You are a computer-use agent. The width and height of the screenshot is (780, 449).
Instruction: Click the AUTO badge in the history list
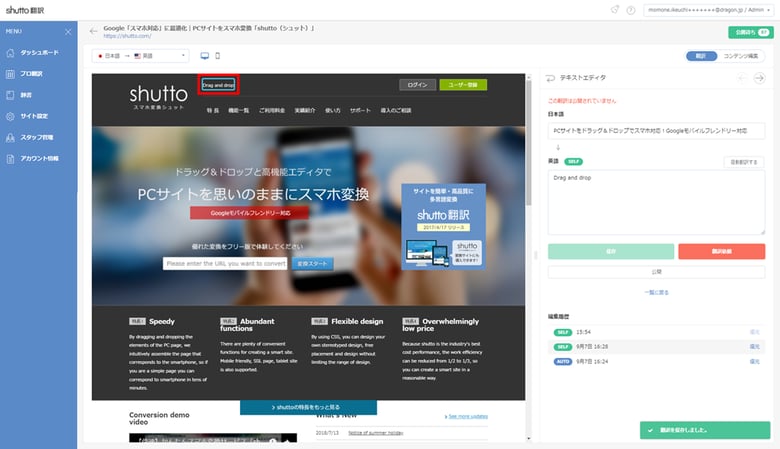tap(563, 361)
